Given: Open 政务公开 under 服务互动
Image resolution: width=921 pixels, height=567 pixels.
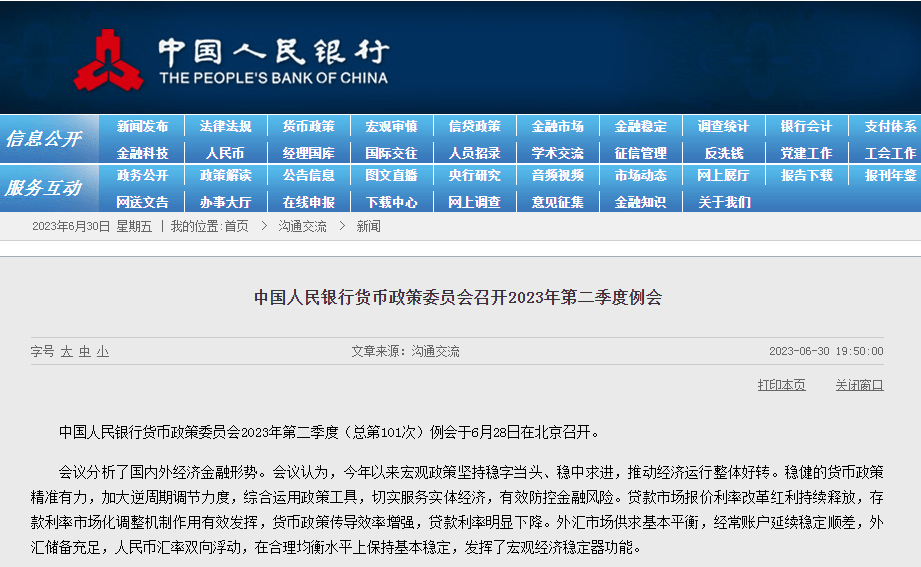Looking at the screenshot, I should [x=142, y=175].
